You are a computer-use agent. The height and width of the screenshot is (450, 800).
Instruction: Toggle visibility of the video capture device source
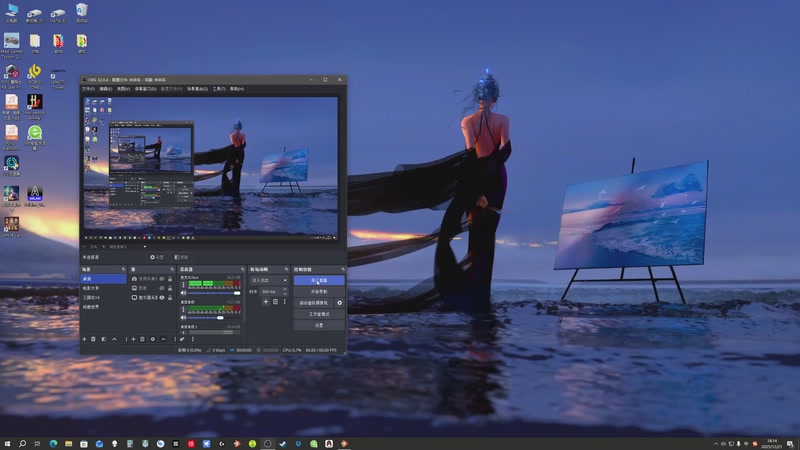pyautogui.click(x=162, y=279)
